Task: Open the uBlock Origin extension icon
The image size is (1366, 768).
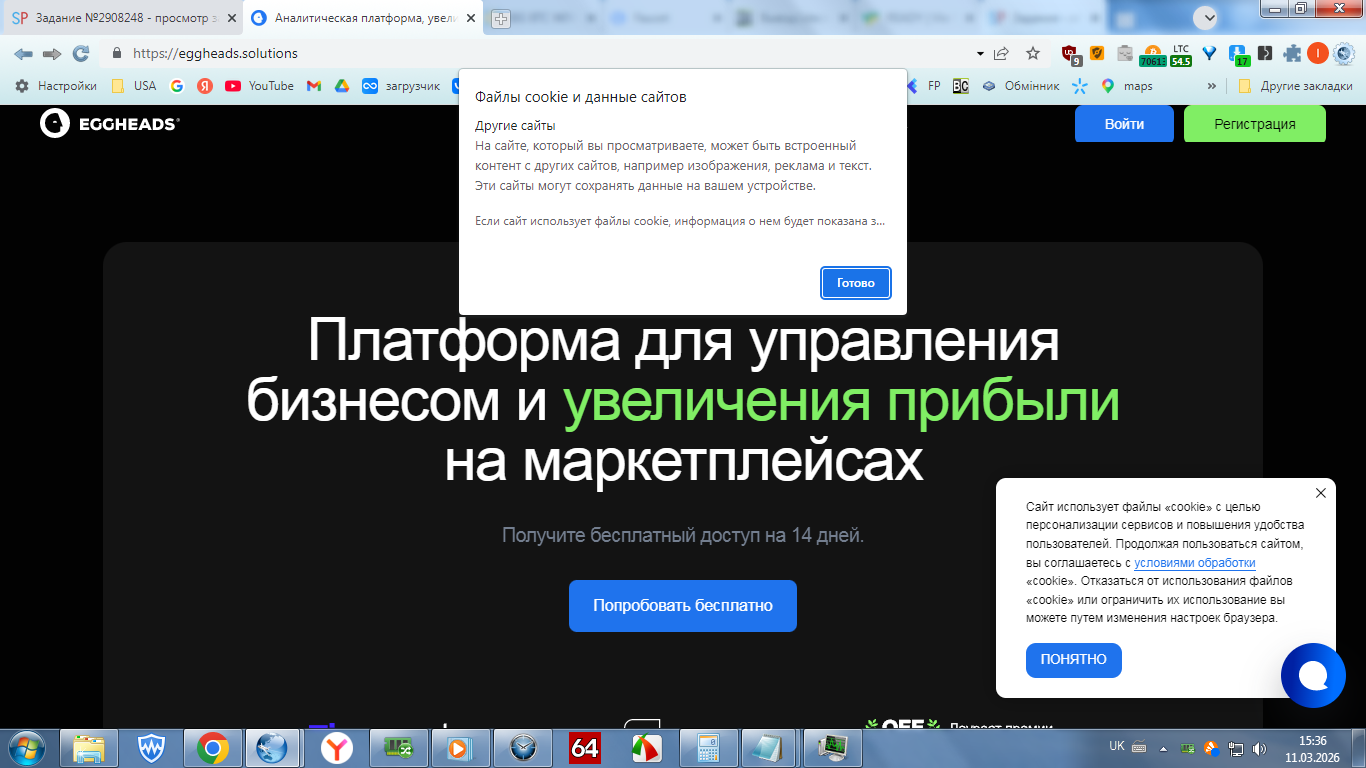Action: point(1071,54)
